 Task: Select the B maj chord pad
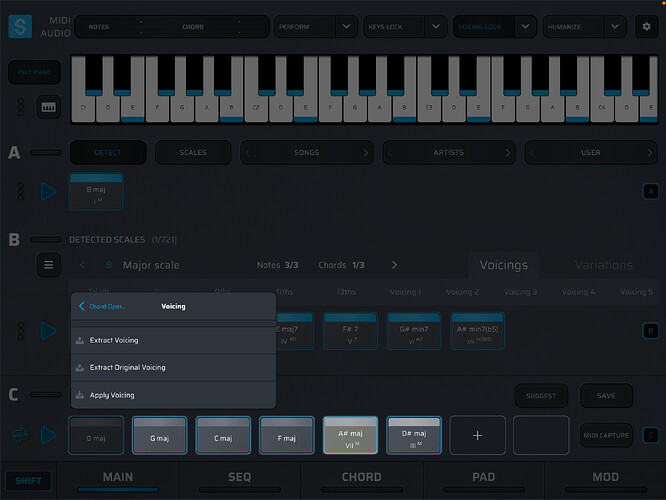point(96,192)
